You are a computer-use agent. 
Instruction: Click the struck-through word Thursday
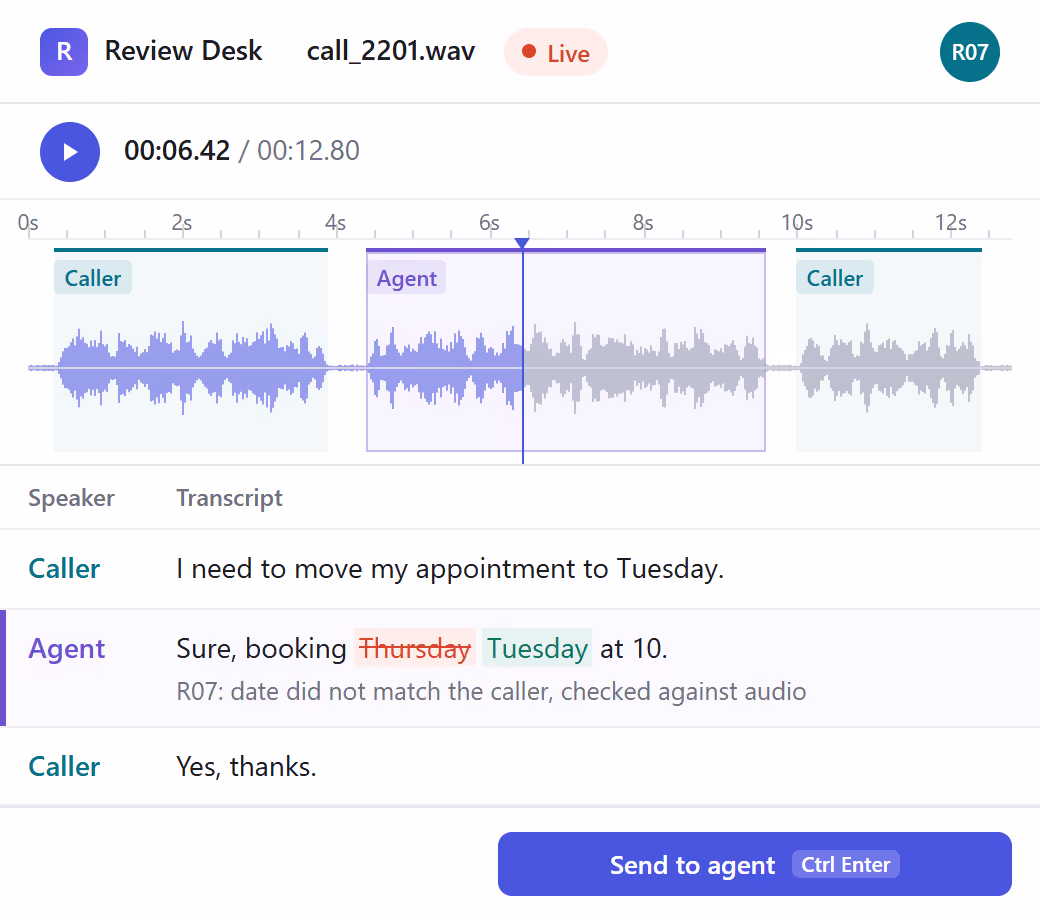pos(415,648)
